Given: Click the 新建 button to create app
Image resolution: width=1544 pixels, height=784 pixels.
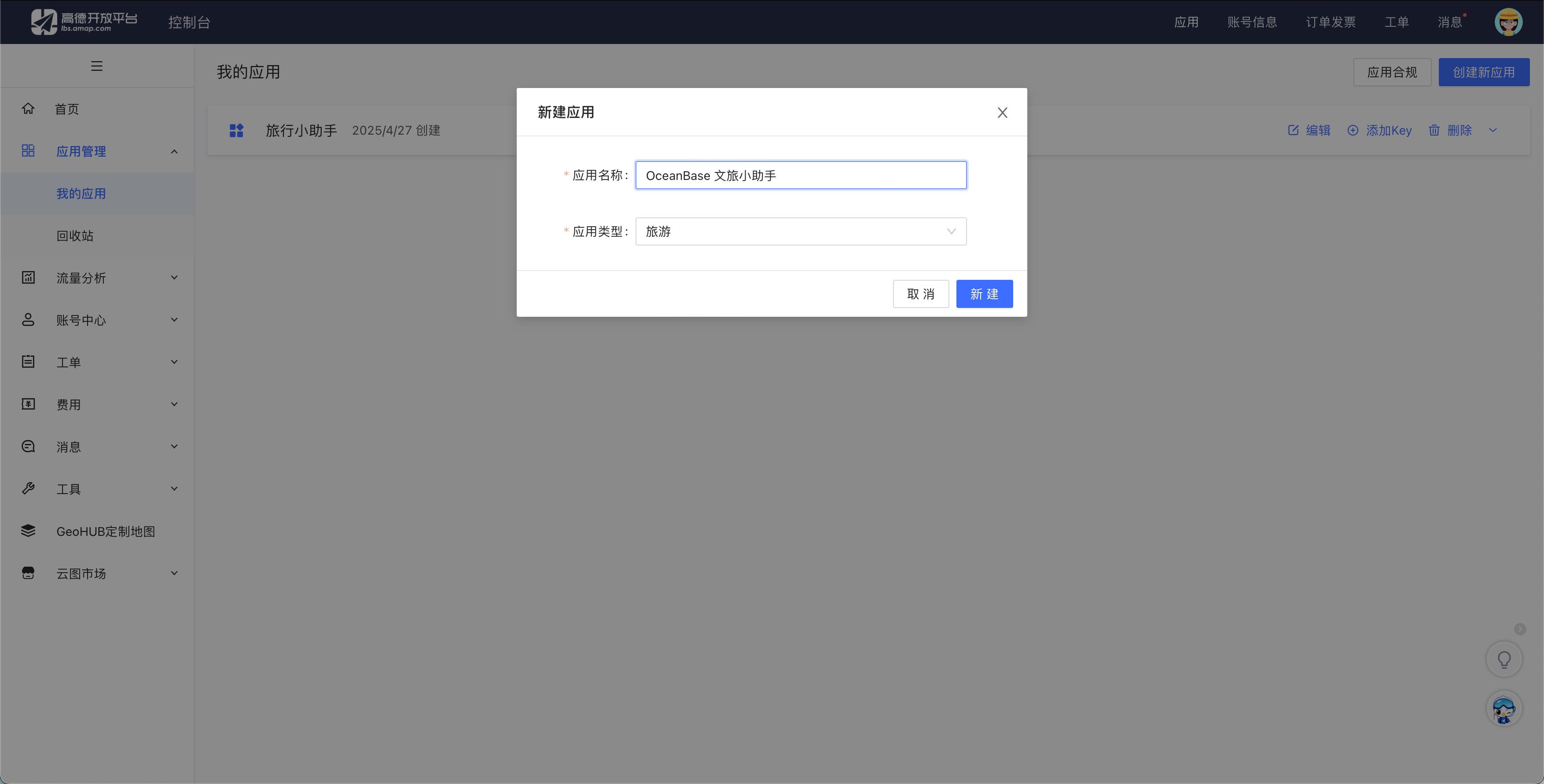Looking at the screenshot, I should (x=984, y=293).
